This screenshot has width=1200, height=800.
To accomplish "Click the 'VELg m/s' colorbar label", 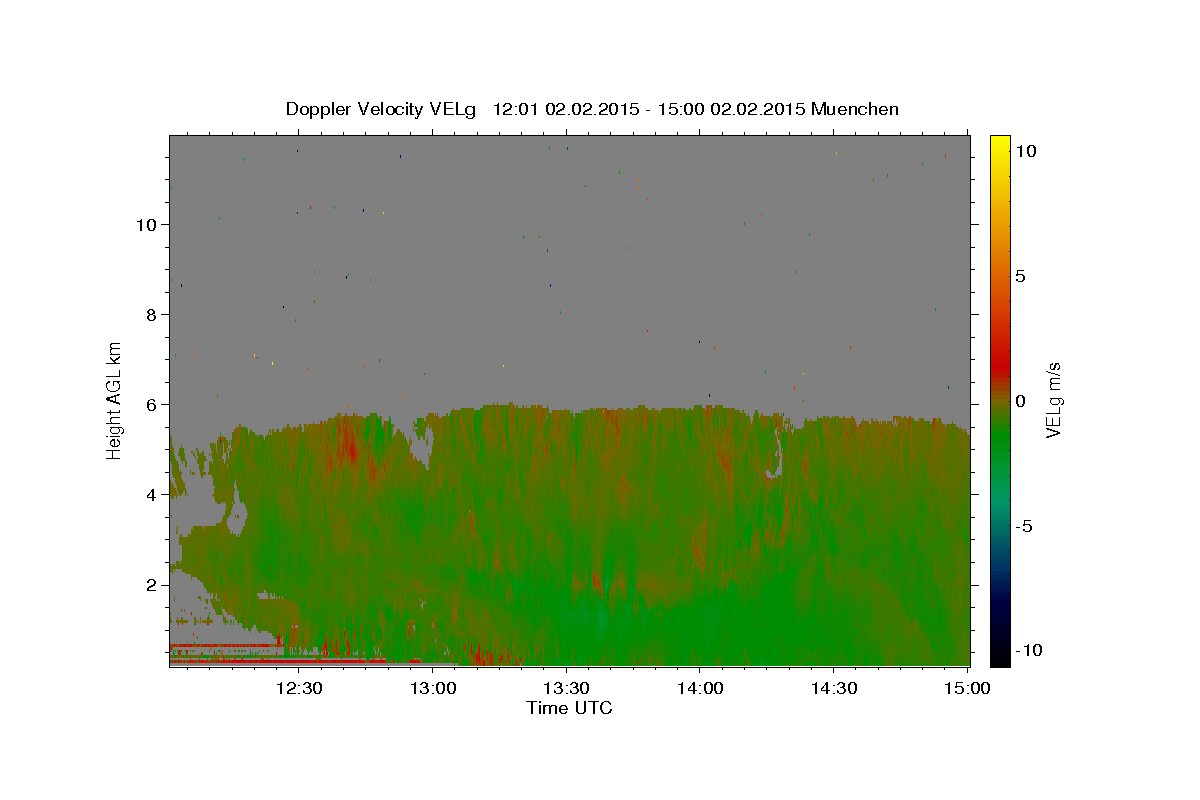I will 1053,400.
